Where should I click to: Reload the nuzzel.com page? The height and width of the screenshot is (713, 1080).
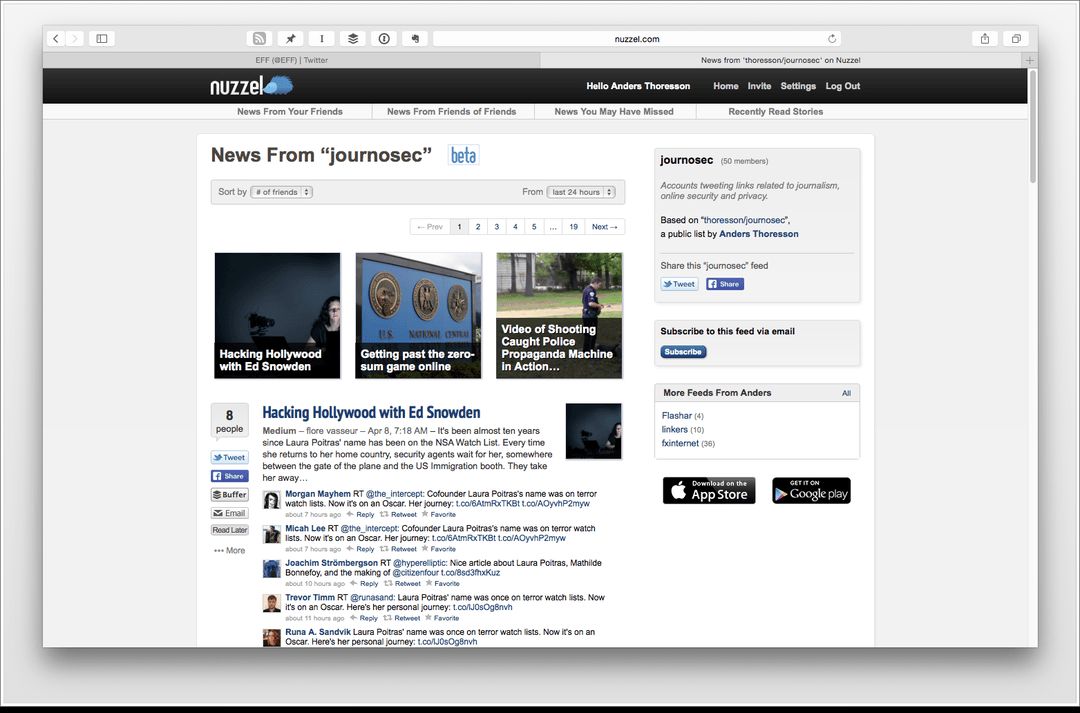(x=832, y=39)
